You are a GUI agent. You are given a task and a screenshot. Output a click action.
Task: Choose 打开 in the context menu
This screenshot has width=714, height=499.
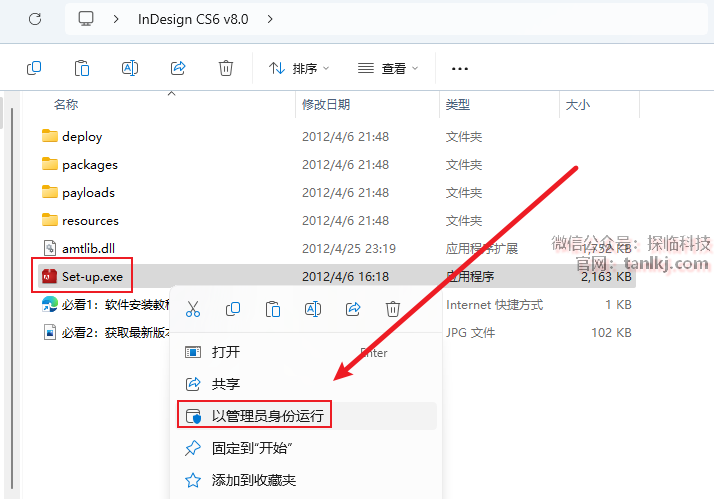(306, 352)
